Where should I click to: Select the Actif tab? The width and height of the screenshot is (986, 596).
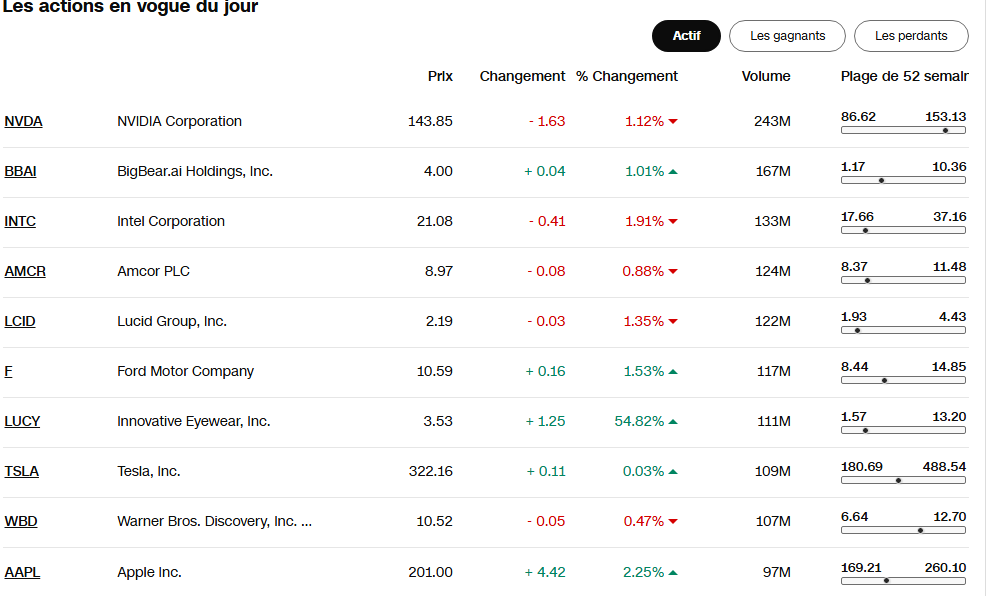point(686,36)
